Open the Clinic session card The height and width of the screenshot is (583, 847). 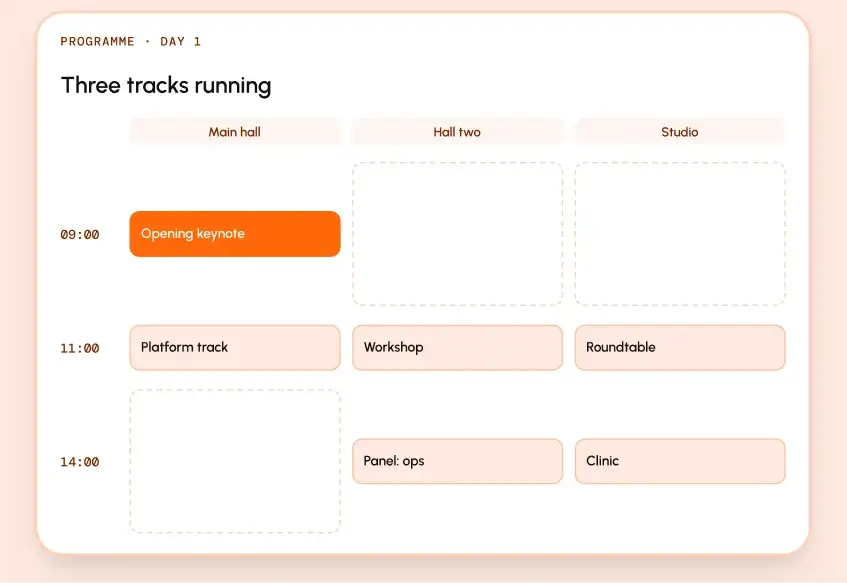680,461
